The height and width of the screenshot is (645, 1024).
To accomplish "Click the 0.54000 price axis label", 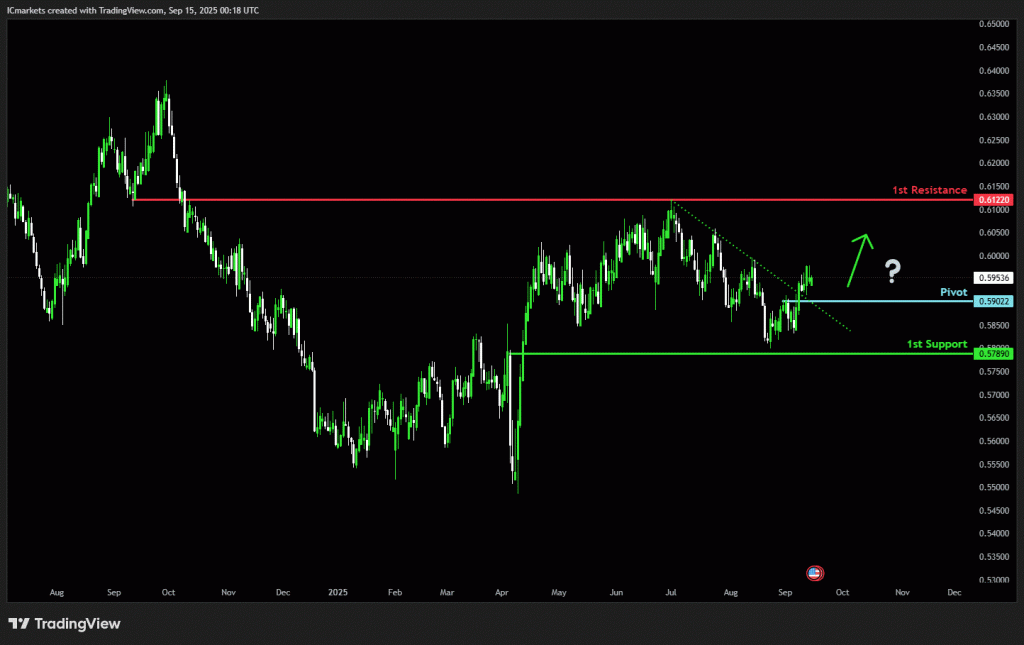I will coord(993,533).
